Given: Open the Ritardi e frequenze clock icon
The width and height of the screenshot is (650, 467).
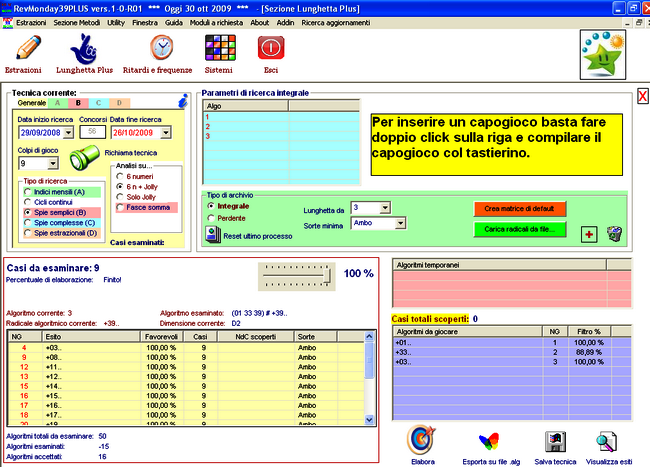Looking at the screenshot, I should pyautogui.click(x=162, y=48).
